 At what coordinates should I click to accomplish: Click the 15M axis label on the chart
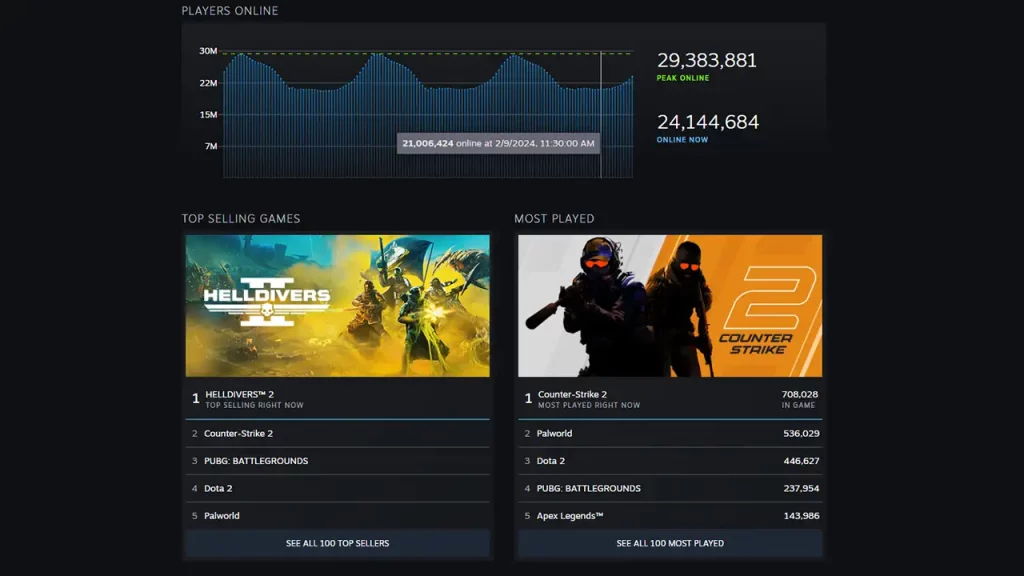click(208, 115)
